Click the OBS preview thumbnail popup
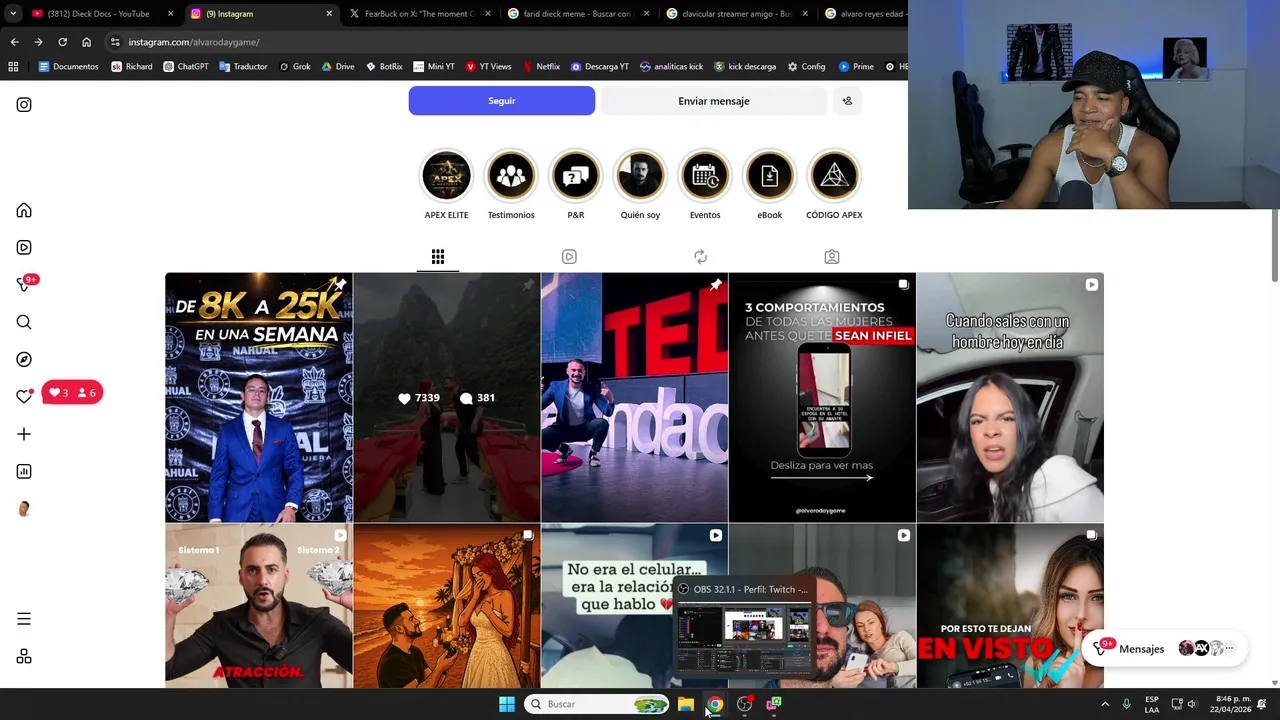The width and height of the screenshot is (1280, 720). click(744, 628)
